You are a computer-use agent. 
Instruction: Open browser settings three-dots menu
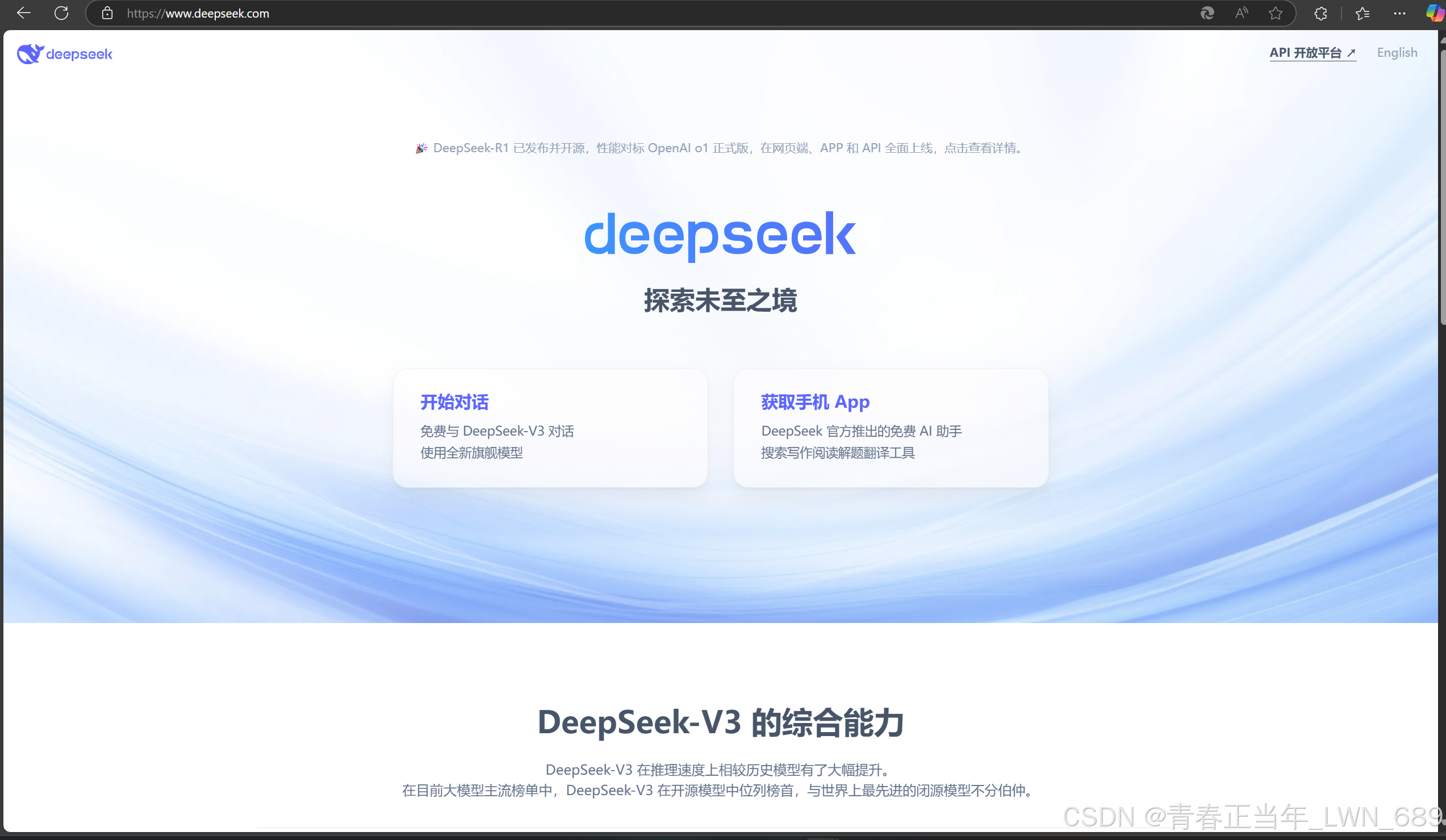pos(1399,13)
